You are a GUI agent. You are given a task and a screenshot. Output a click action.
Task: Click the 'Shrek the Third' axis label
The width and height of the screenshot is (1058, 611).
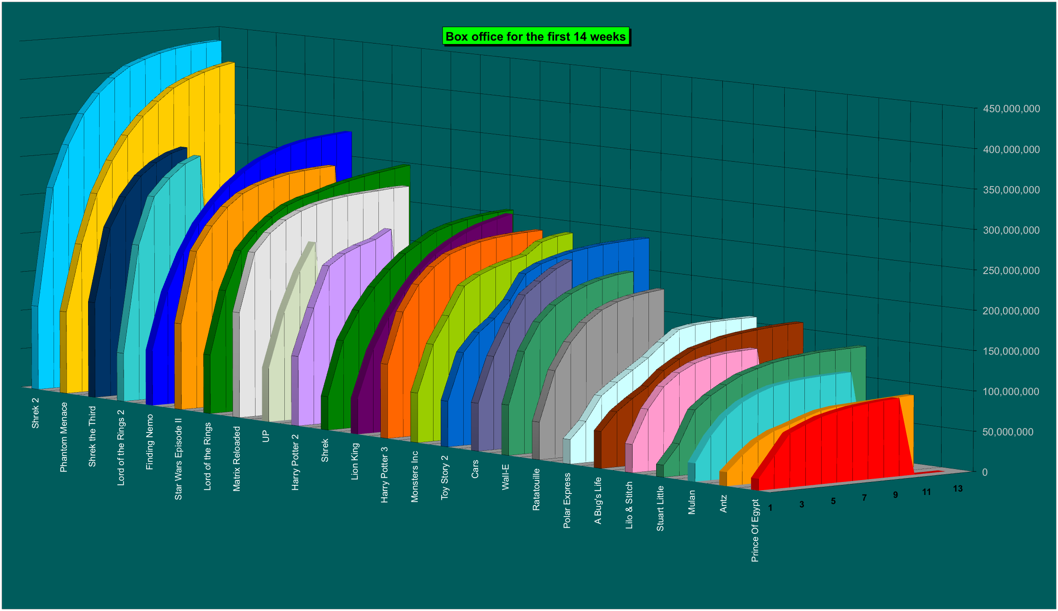92,436
